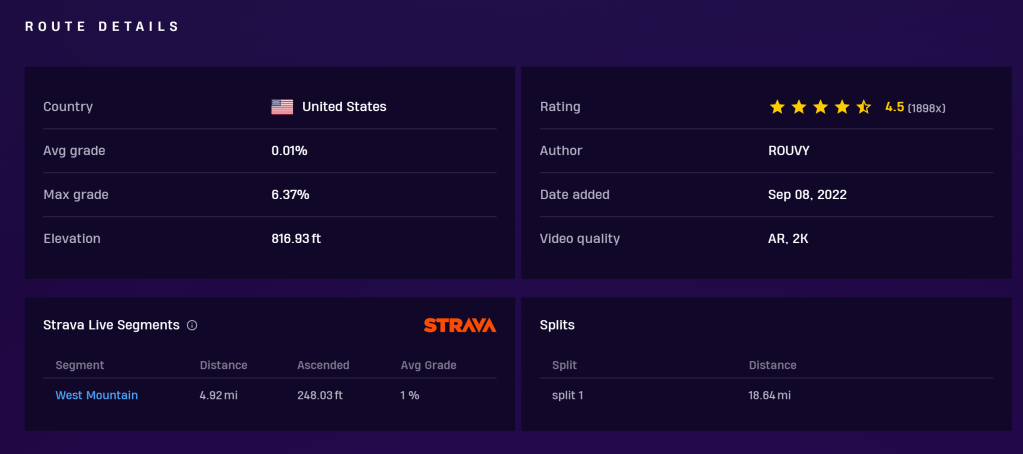Click the second rating star
This screenshot has width=1023, height=454.
tap(799, 107)
